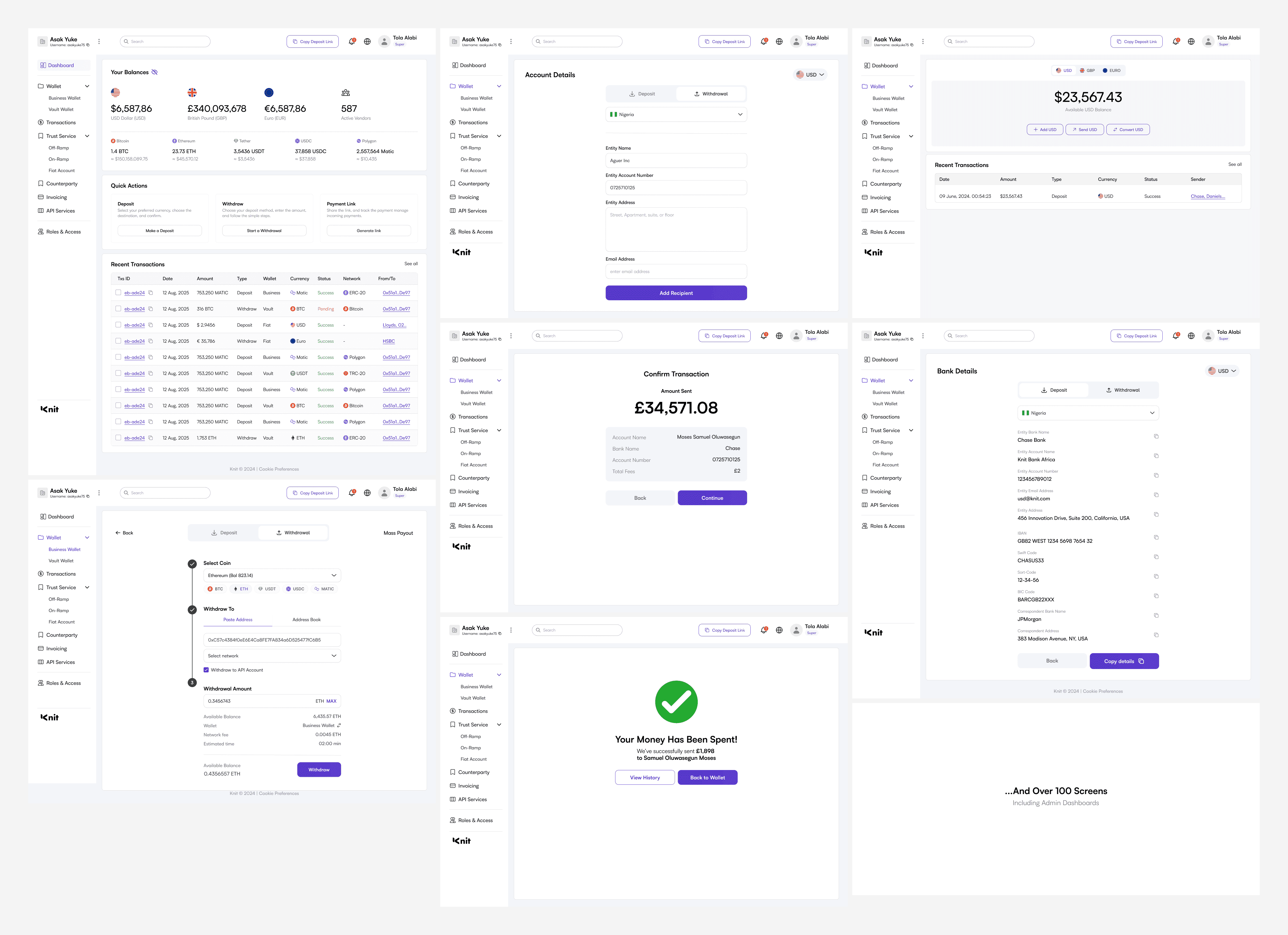Expand the Ethereum (Bal 823.14) coin dropdown
The image size is (1288, 935).
coord(272,575)
